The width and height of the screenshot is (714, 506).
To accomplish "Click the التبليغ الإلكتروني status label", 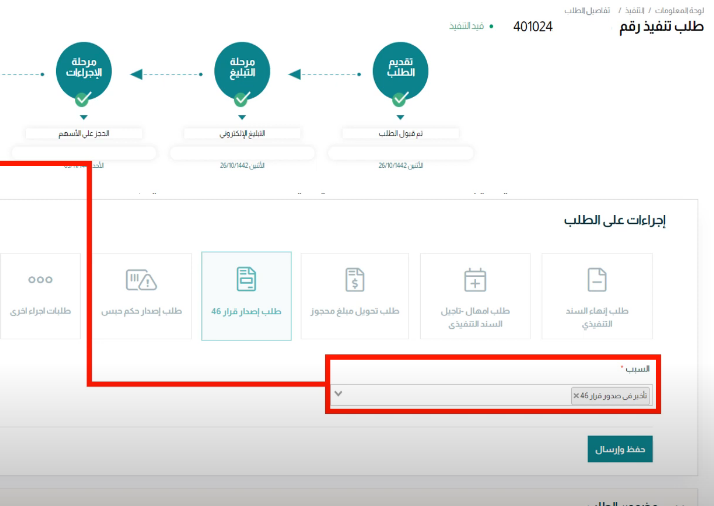I will tap(241, 133).
